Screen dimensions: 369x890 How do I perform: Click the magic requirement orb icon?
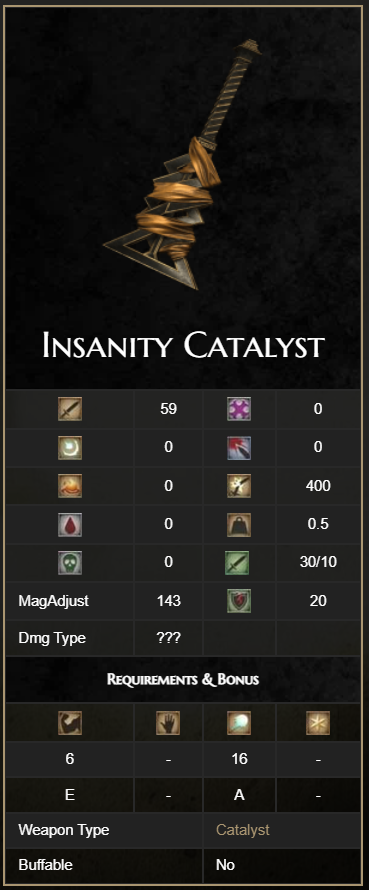[239, 723]
